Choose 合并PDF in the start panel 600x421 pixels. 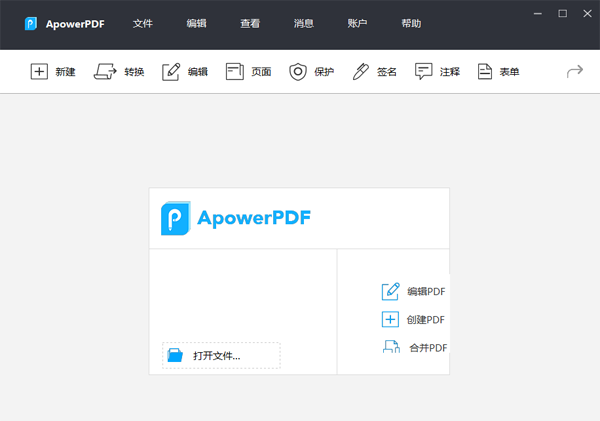(414, 348)
